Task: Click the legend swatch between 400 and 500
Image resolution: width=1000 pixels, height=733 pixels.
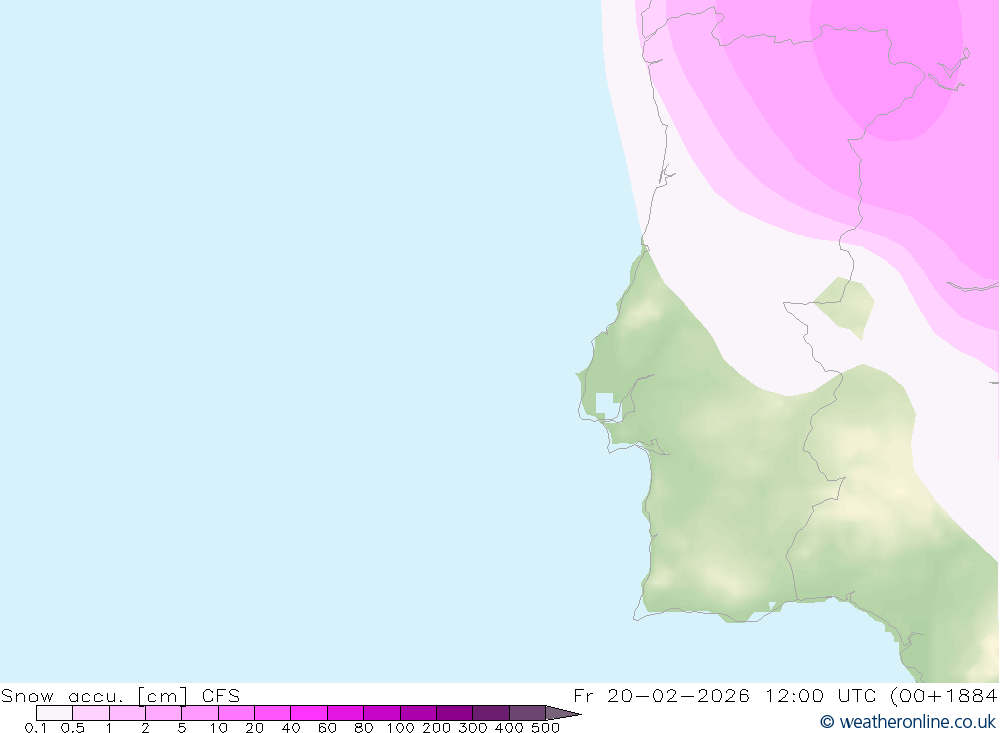Action: [x=527, y=713]
